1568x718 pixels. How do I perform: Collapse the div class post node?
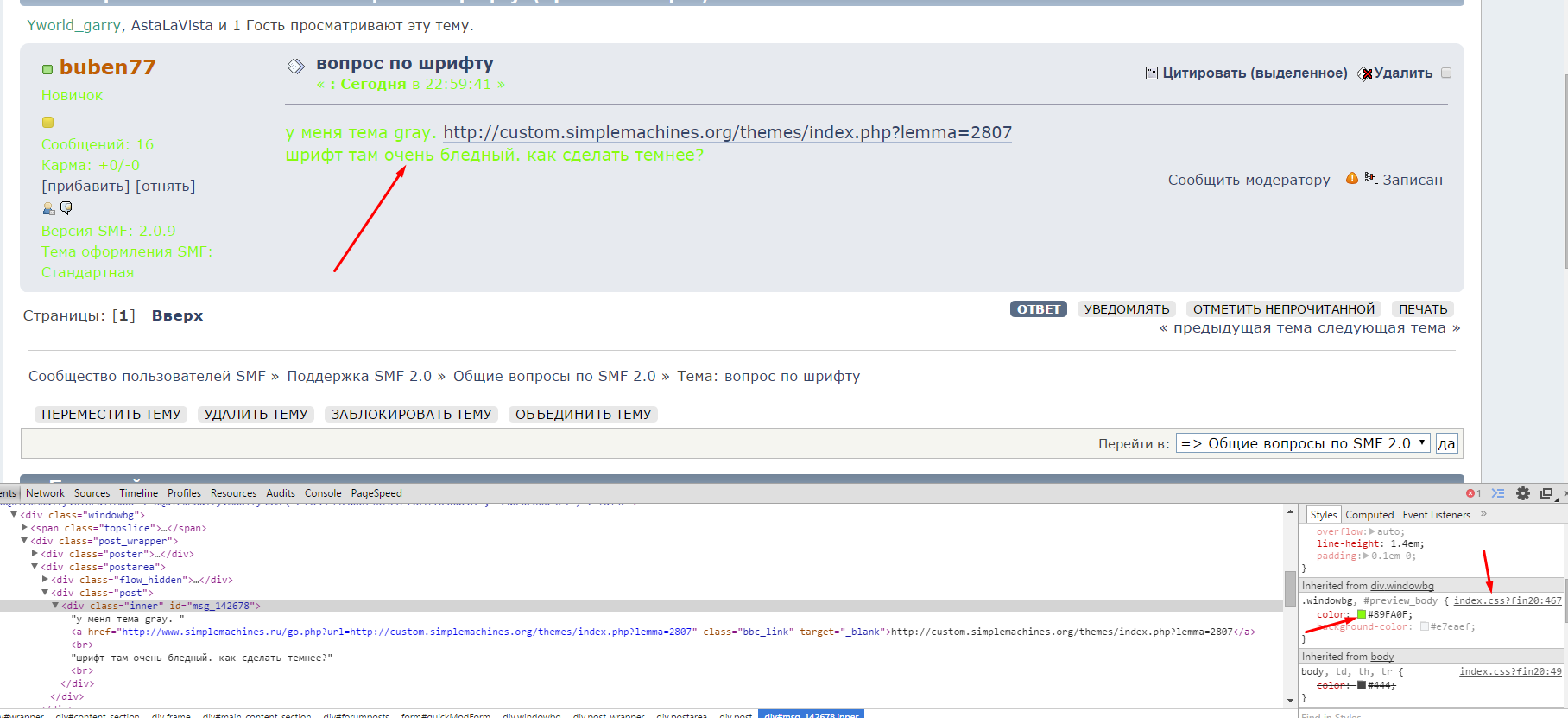click(45, 593)
